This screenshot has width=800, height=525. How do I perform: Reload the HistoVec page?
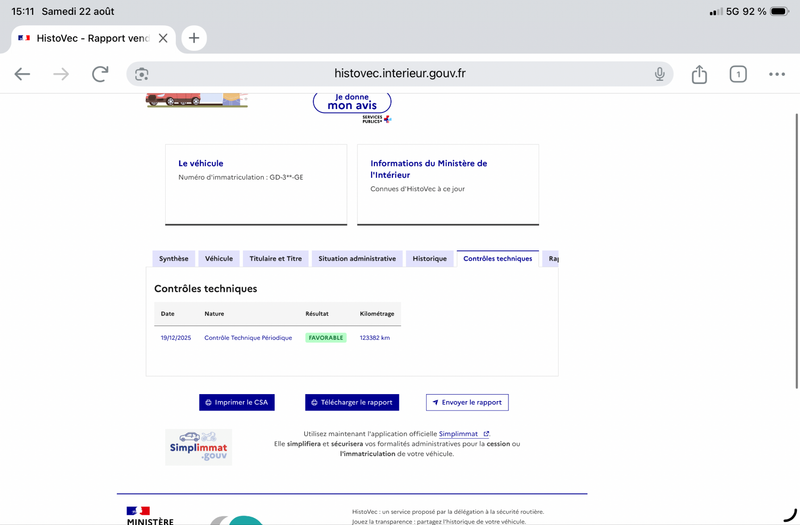(x=100, y=74)
